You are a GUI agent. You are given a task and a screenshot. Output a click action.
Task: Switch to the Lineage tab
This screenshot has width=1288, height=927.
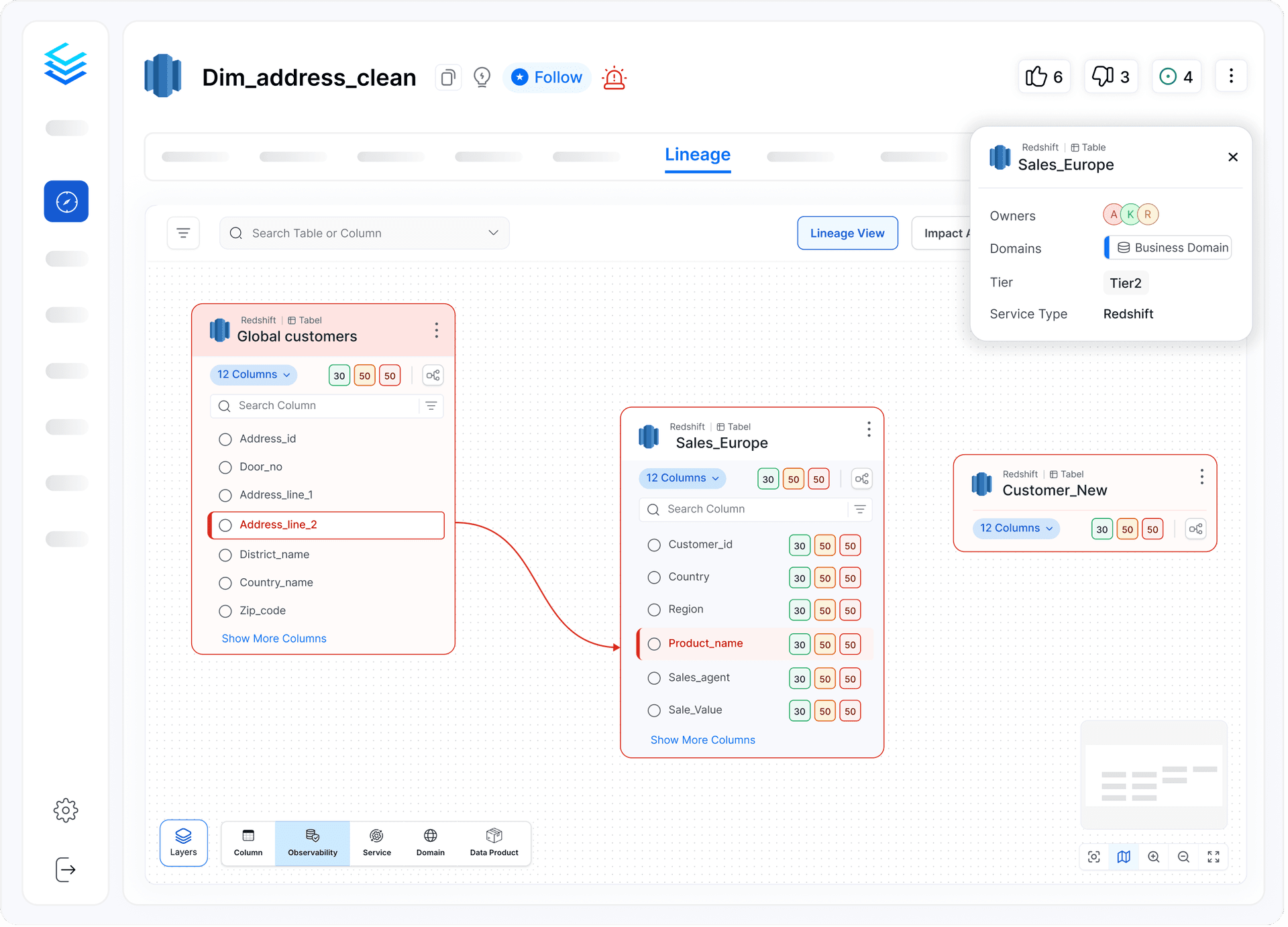(x=697, y=155)
